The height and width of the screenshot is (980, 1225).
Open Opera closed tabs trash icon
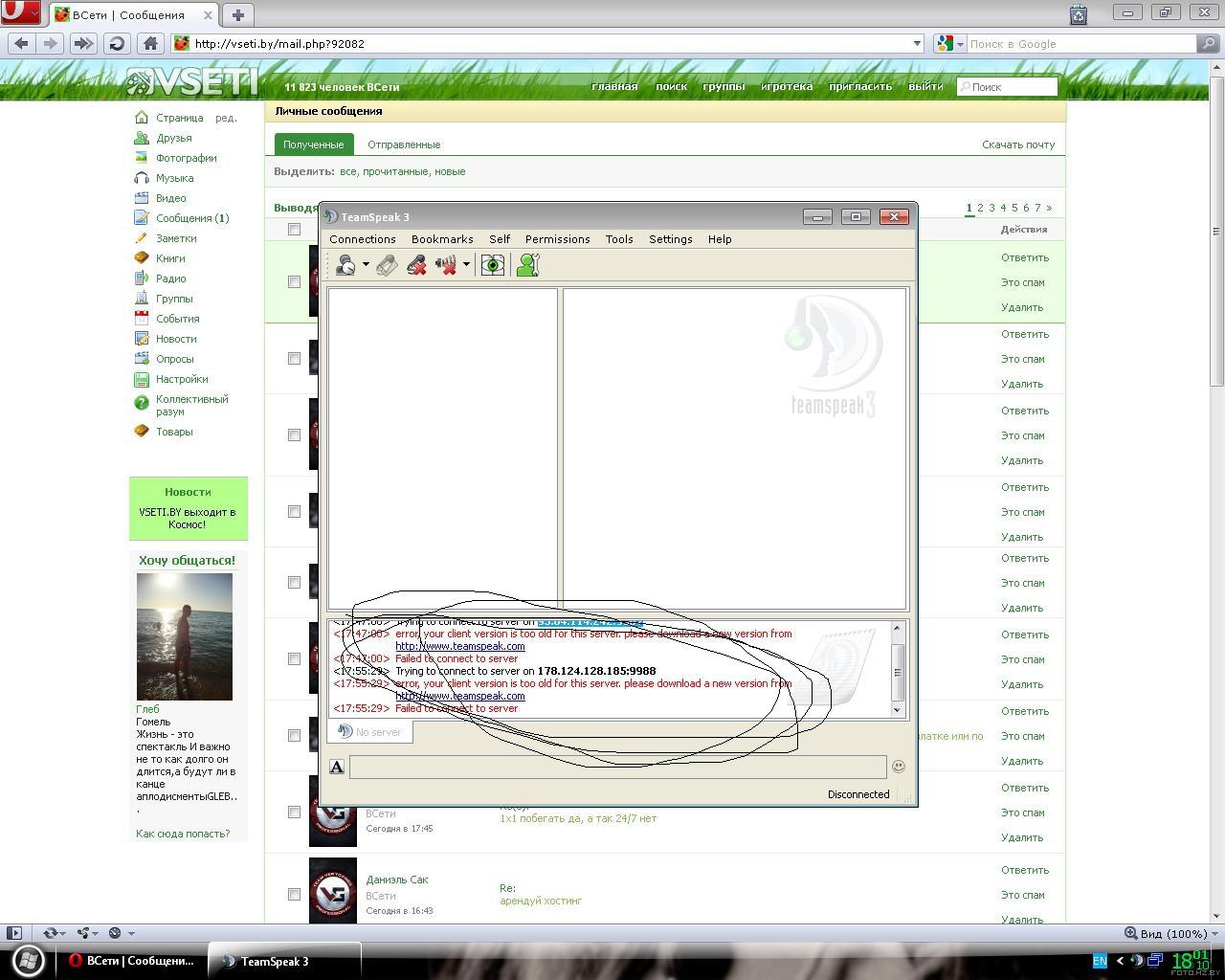coord(1079,13)
